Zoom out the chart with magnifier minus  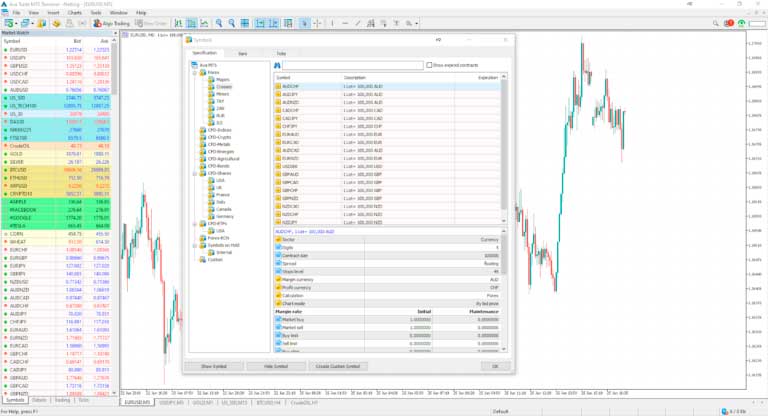point(232,23)
